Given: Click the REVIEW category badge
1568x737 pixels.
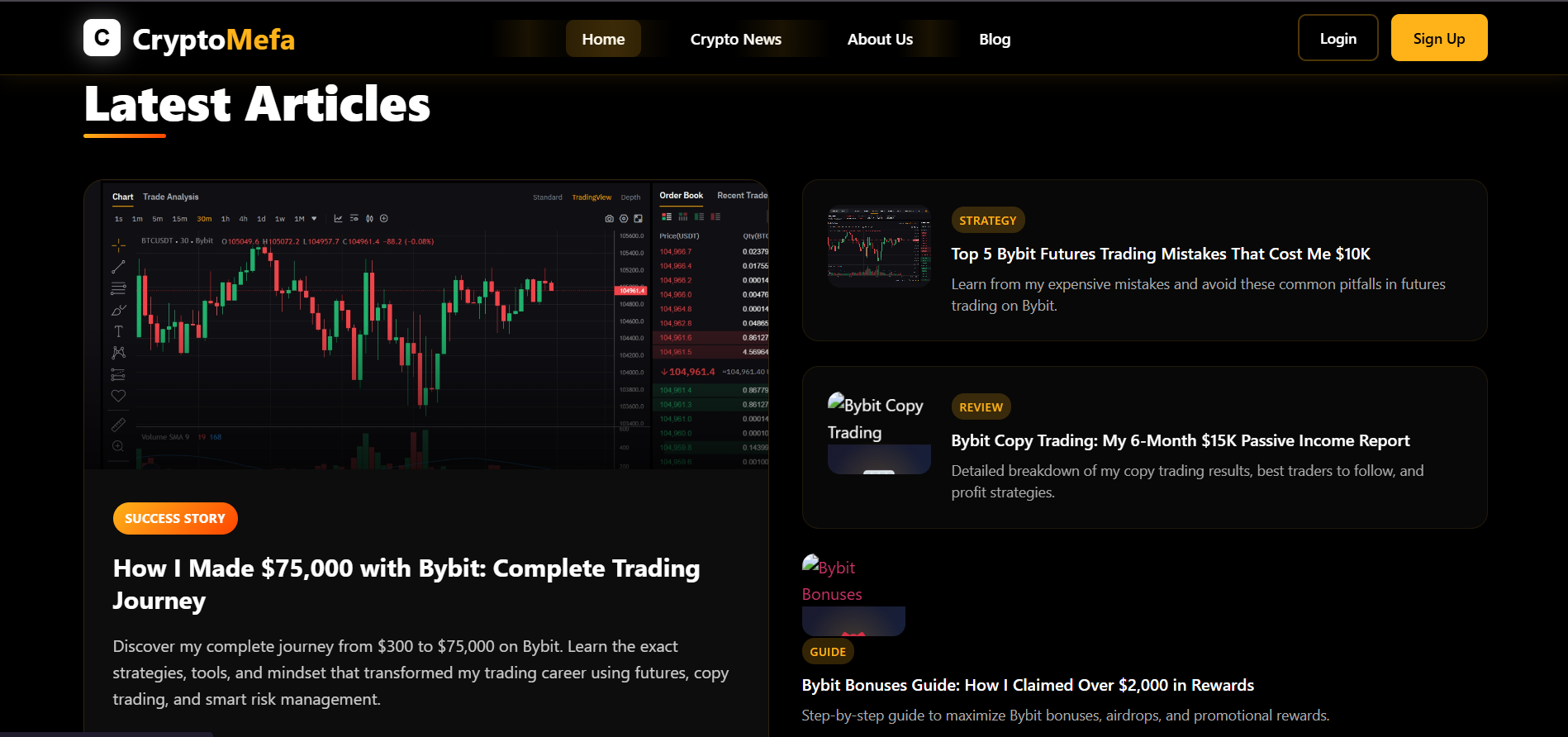Looking at the screenshot, I should click(981, 407).
